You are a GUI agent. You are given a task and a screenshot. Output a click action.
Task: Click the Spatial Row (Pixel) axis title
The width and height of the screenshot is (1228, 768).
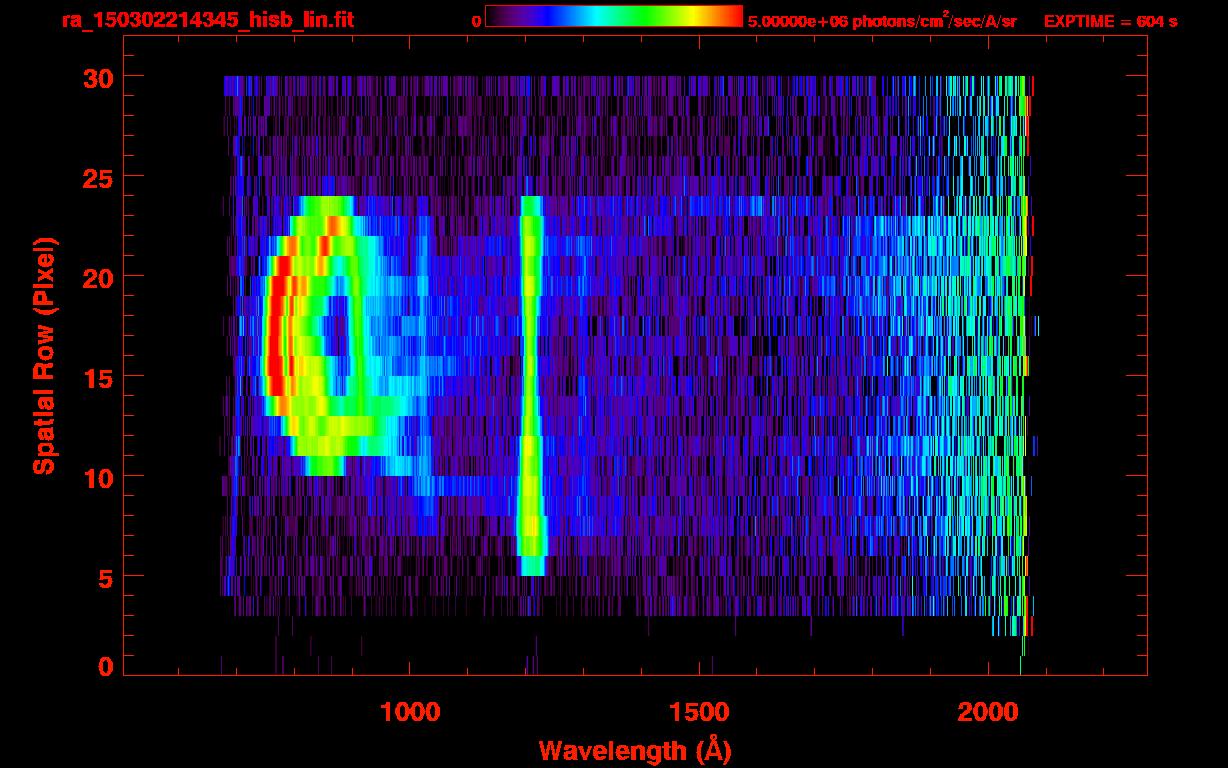pos(44,355)
